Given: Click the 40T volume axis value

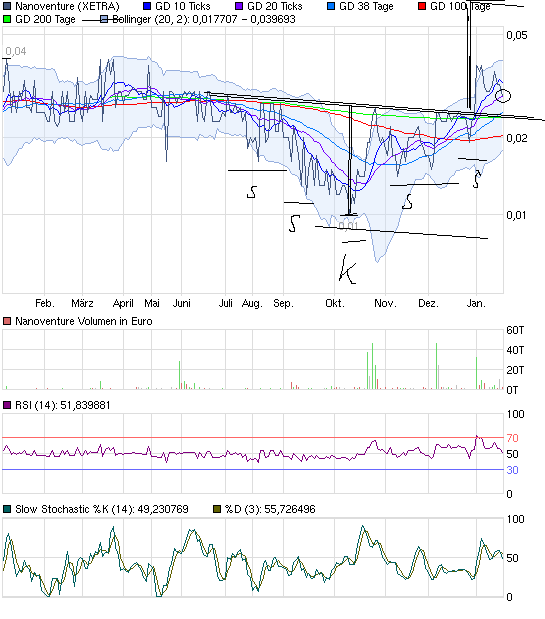Looking at the screenshot, I should [515, 350].
